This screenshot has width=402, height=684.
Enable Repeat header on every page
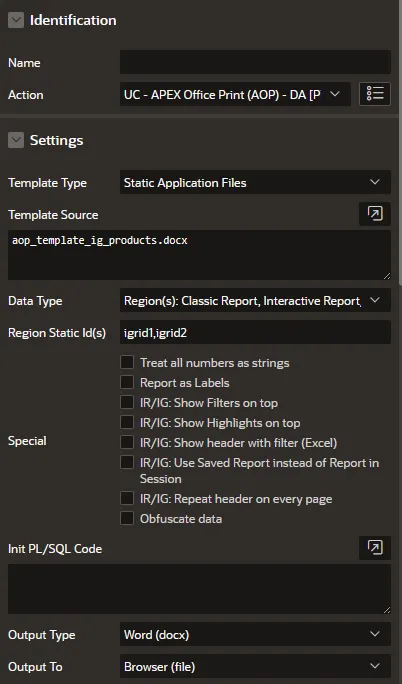click(x=127, y=498)
